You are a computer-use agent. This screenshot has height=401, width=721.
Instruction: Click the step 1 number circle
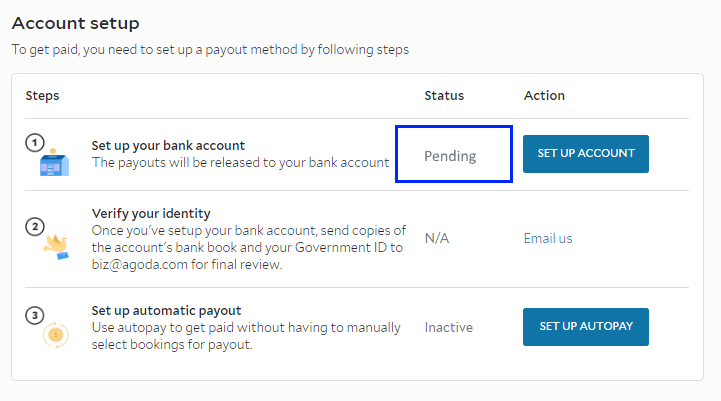tap(35, 142)
